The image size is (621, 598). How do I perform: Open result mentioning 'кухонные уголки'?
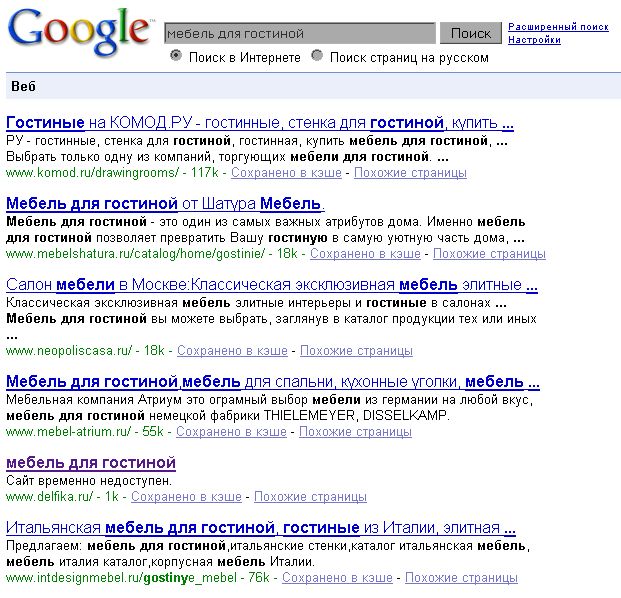tap(273, 382)
